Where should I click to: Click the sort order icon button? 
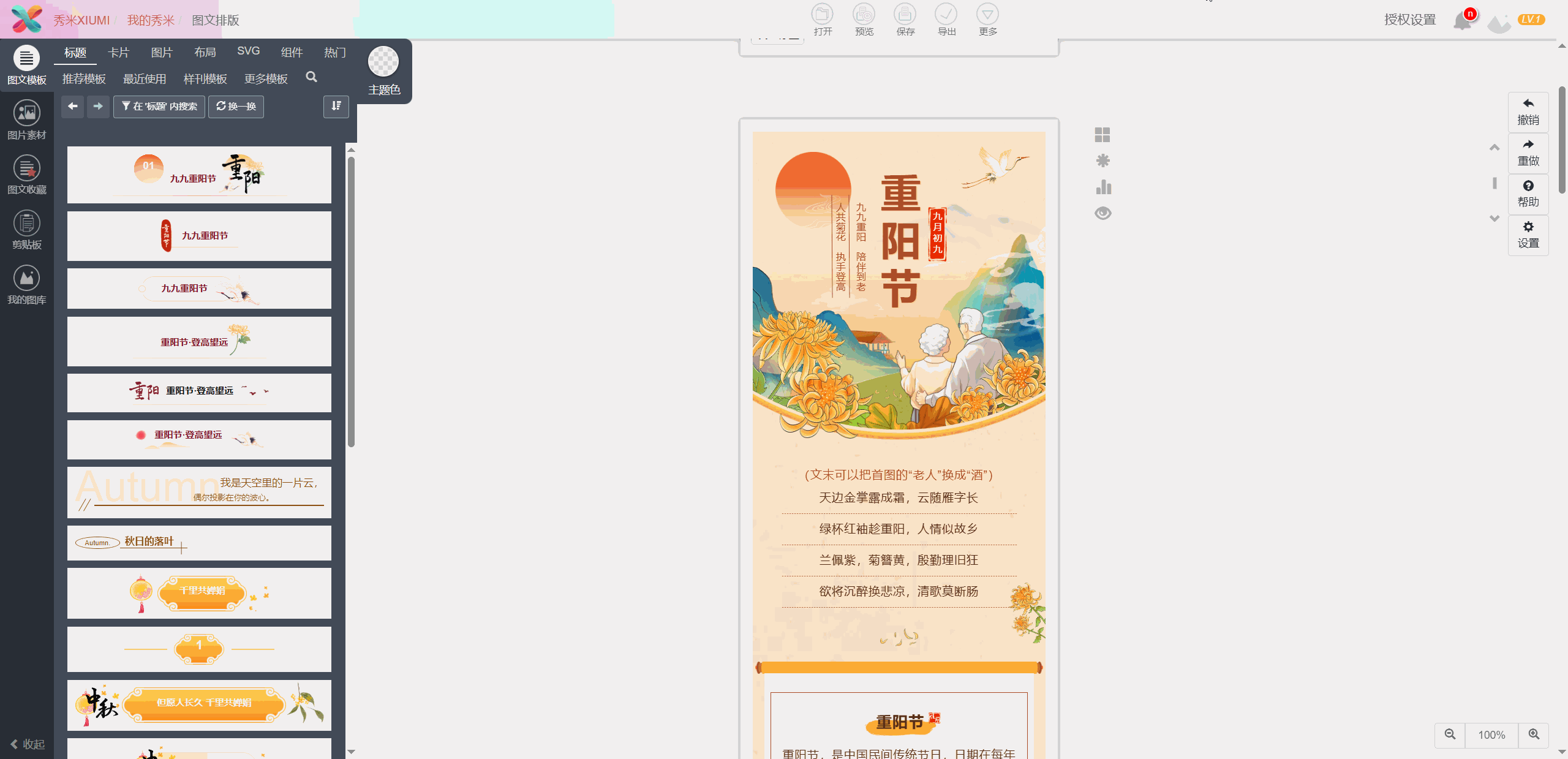pos(336,107)
